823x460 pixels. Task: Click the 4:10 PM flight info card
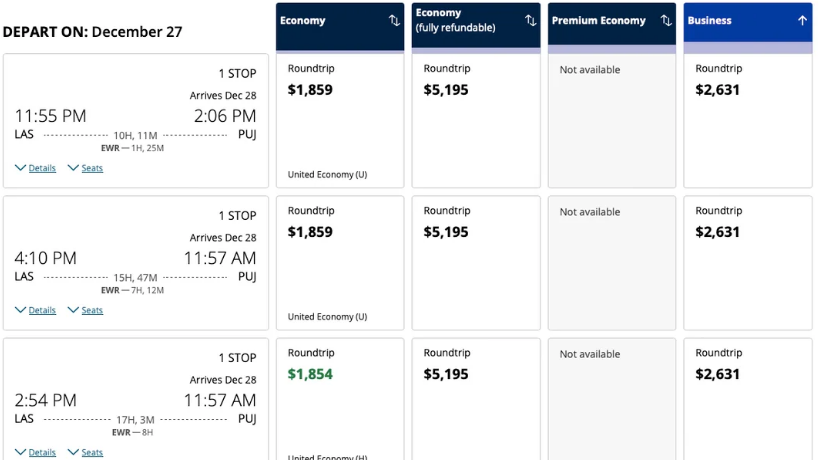pos(136,262)
